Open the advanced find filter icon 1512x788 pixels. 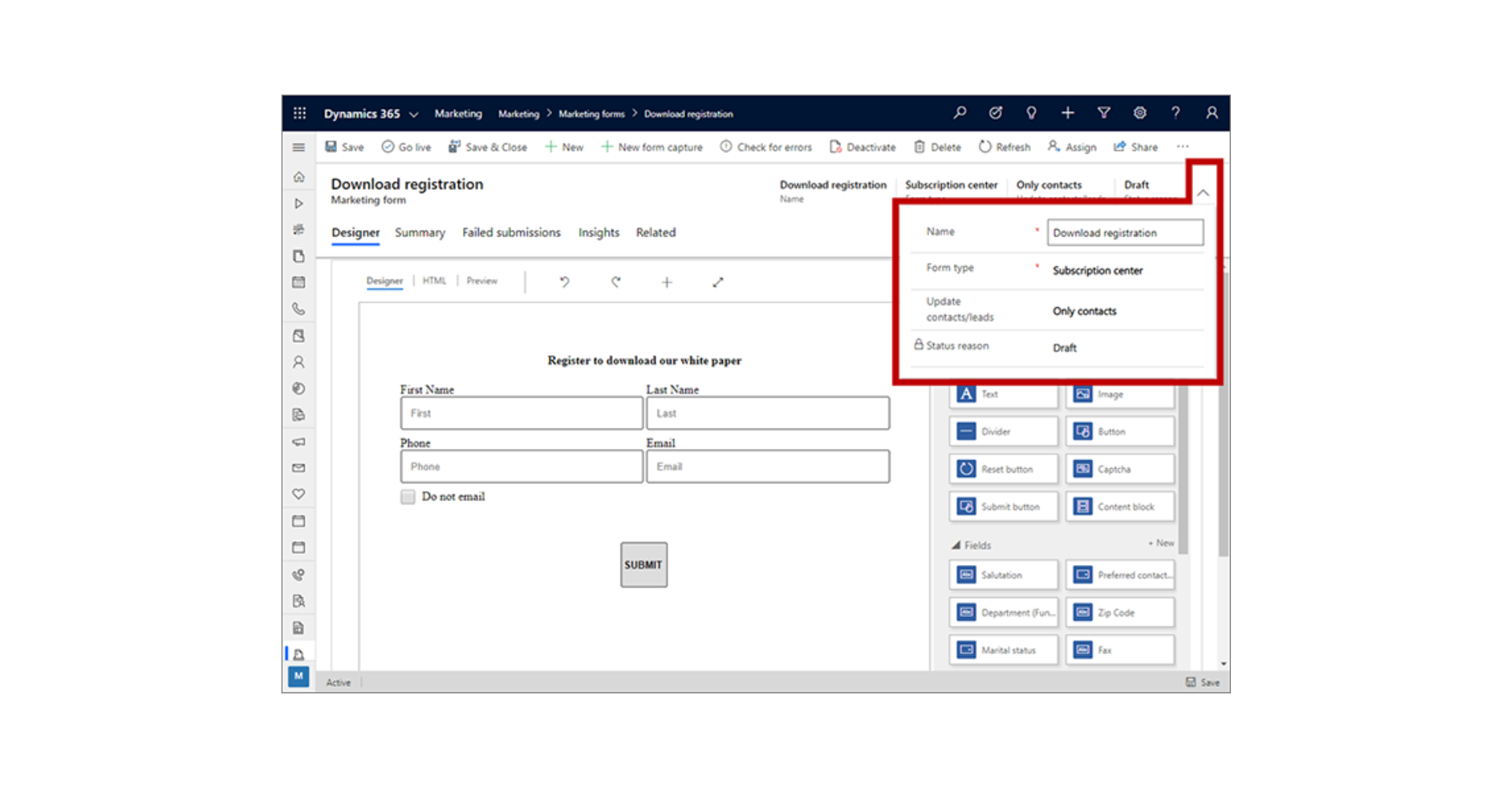(1103, 113)
